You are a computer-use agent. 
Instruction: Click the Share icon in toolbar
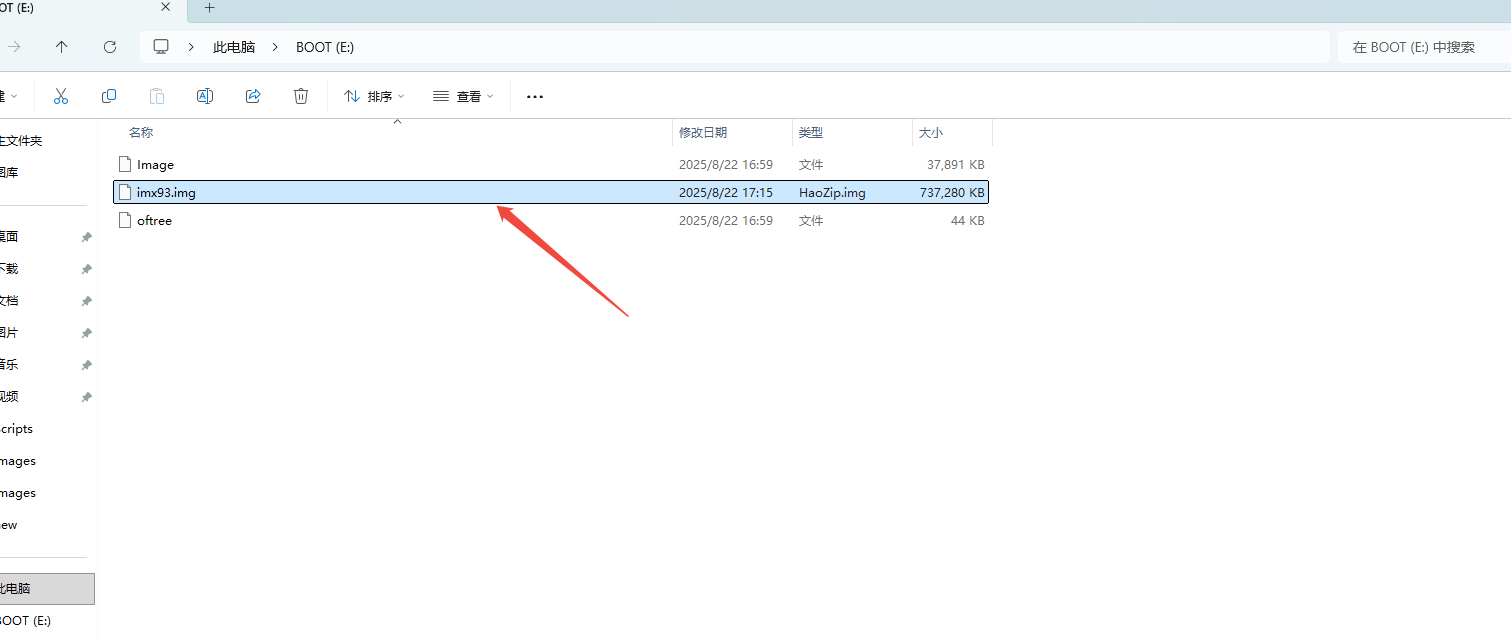tap(253, 96)
